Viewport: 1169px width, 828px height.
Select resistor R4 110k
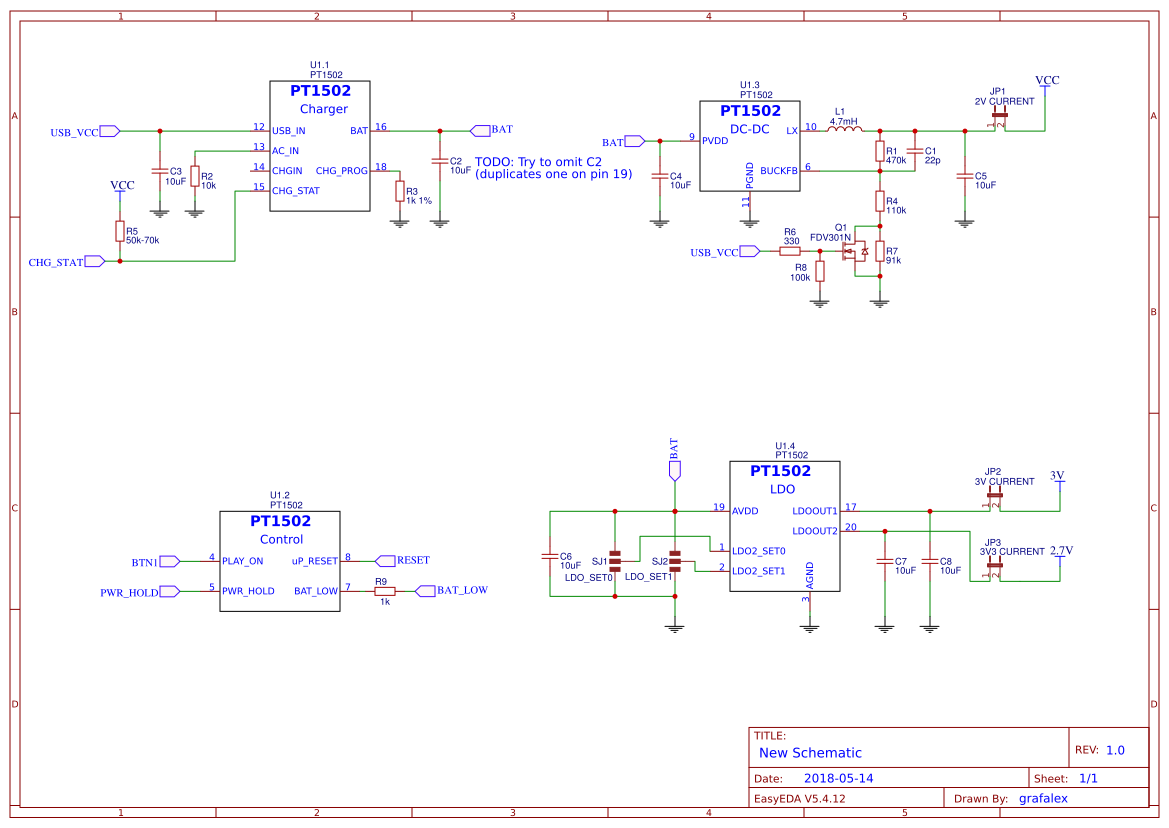880,201
